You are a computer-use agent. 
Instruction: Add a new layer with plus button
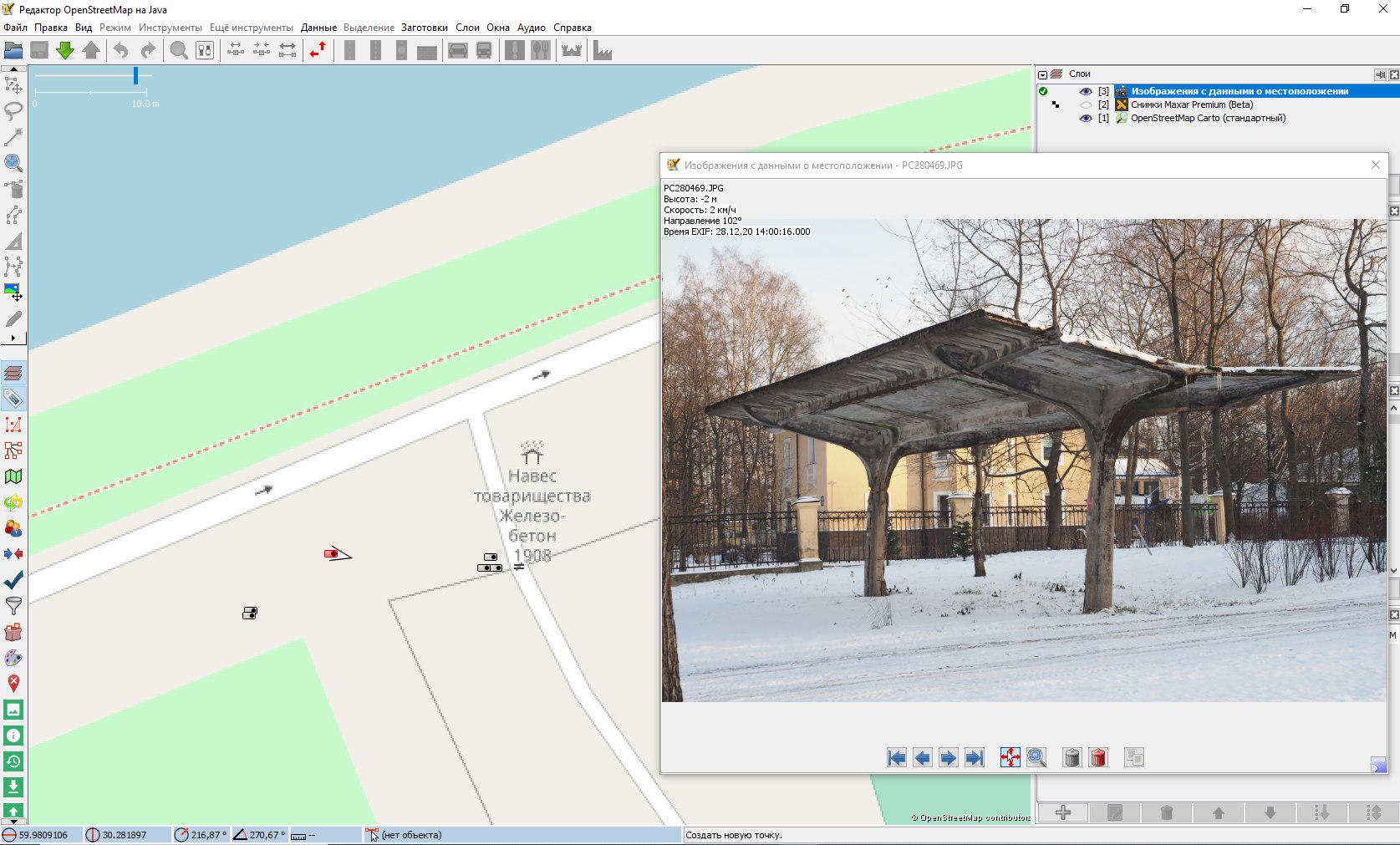[1063, 812]
